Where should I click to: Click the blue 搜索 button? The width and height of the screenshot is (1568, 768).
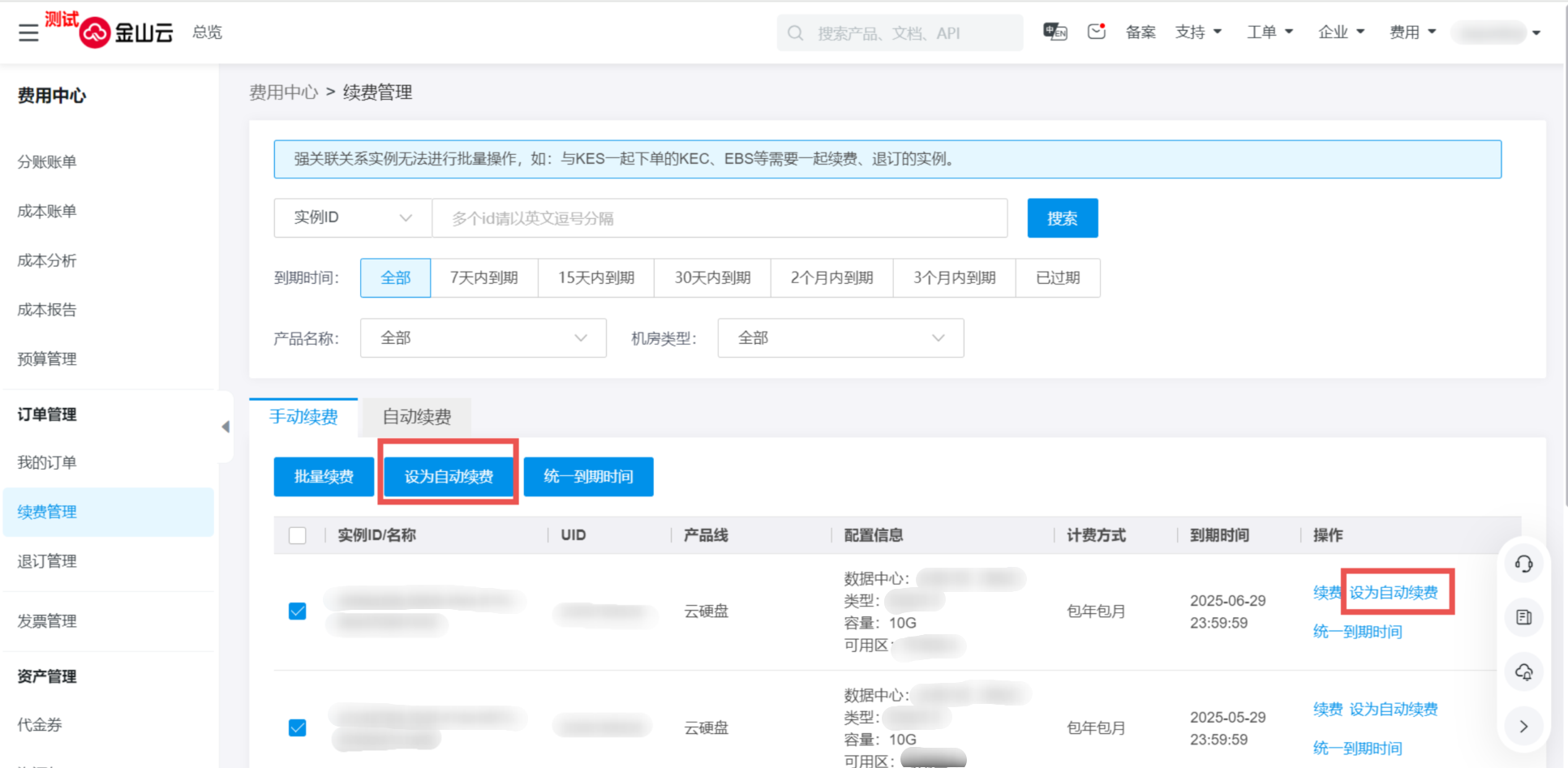click(1063, 218)
